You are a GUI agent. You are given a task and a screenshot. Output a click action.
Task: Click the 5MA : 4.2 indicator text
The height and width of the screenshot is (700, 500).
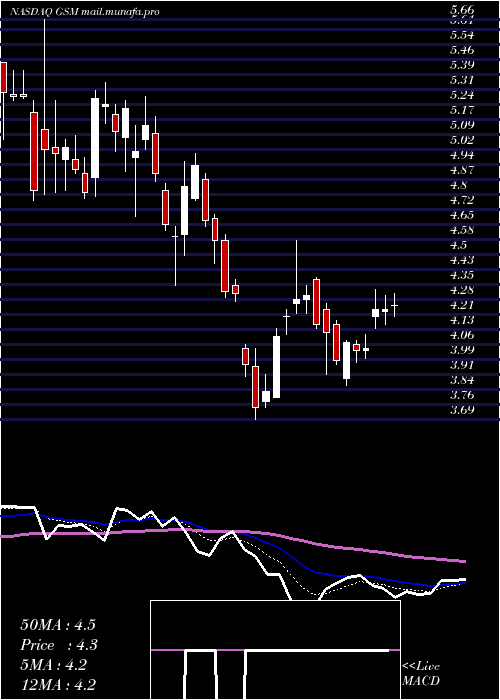[54, 665]
